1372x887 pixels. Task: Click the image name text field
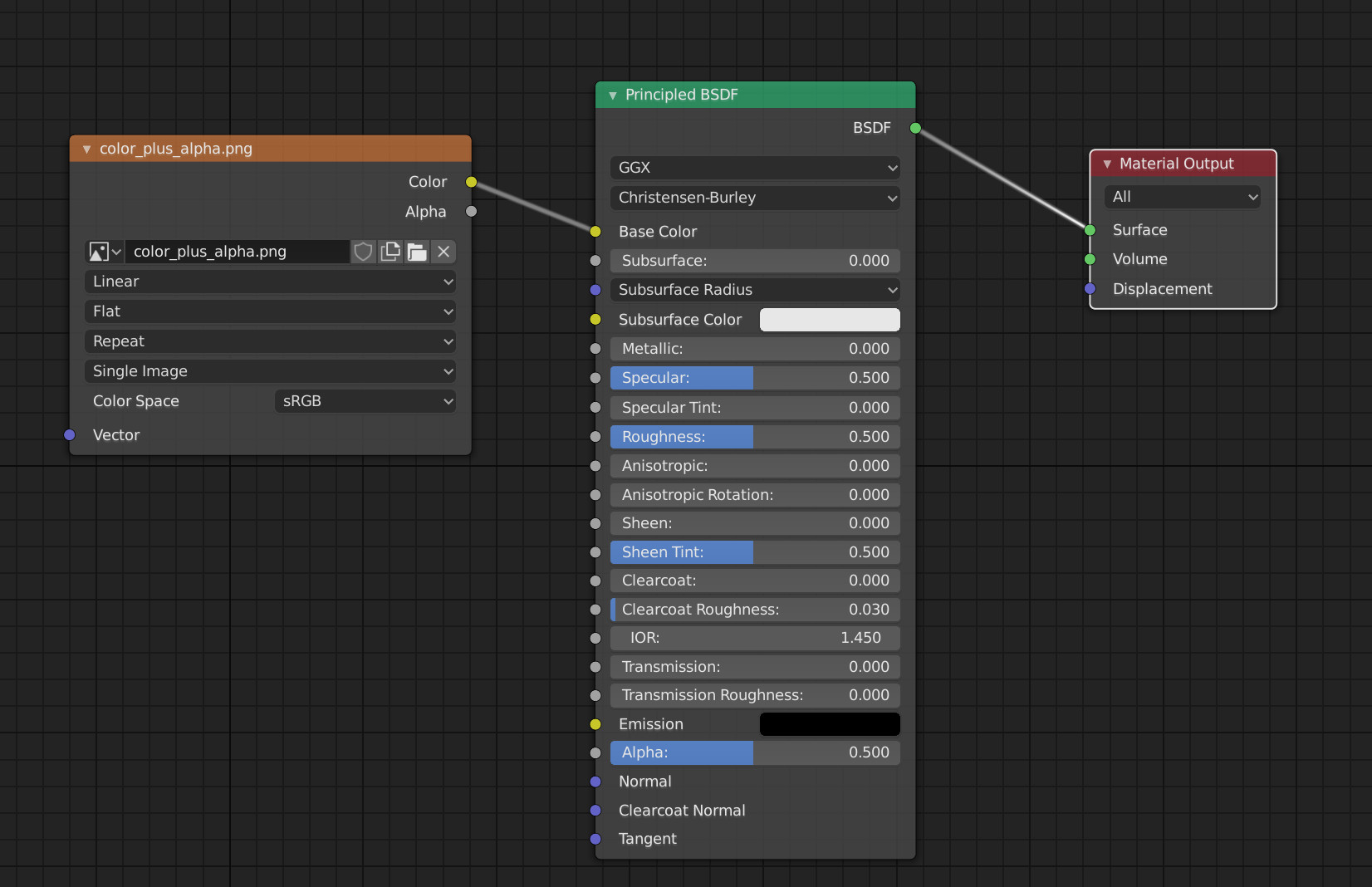236,252
